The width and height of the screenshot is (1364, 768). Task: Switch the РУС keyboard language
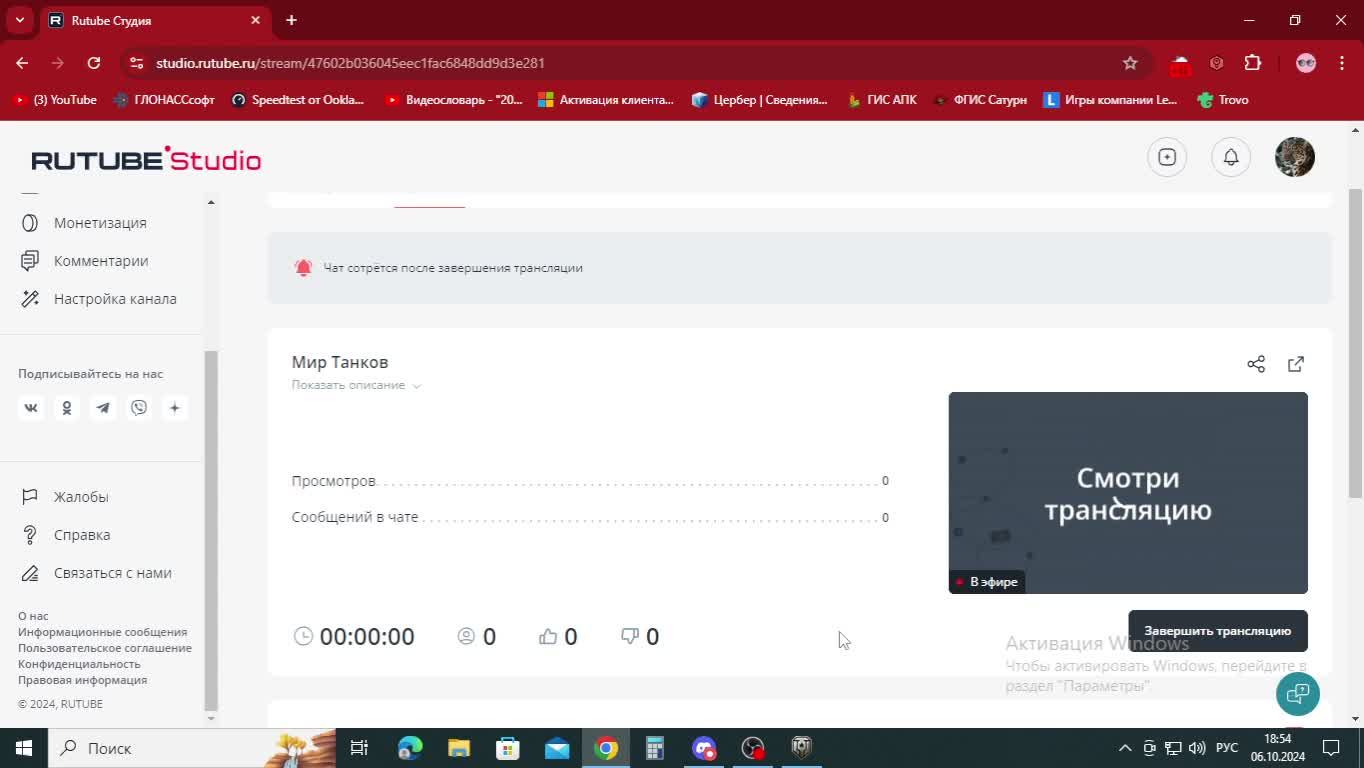coord(1227,748)
